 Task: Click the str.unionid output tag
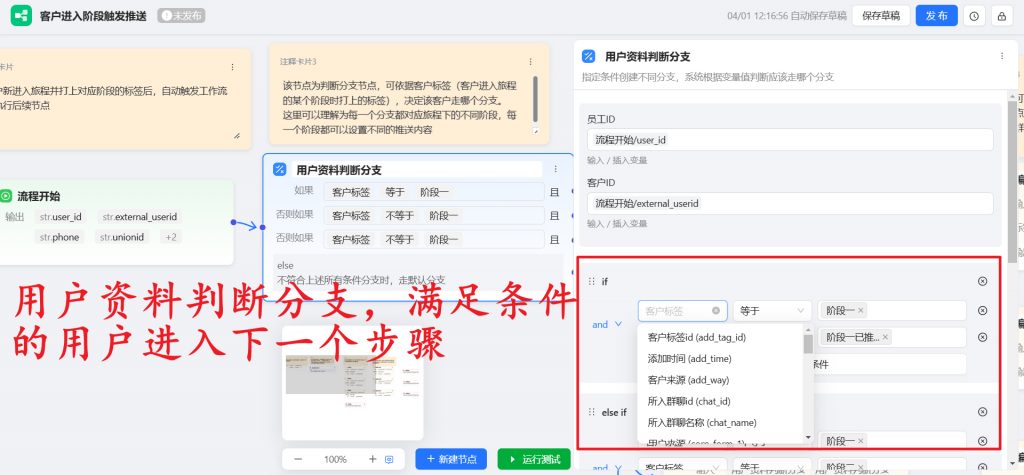point(122,237)
